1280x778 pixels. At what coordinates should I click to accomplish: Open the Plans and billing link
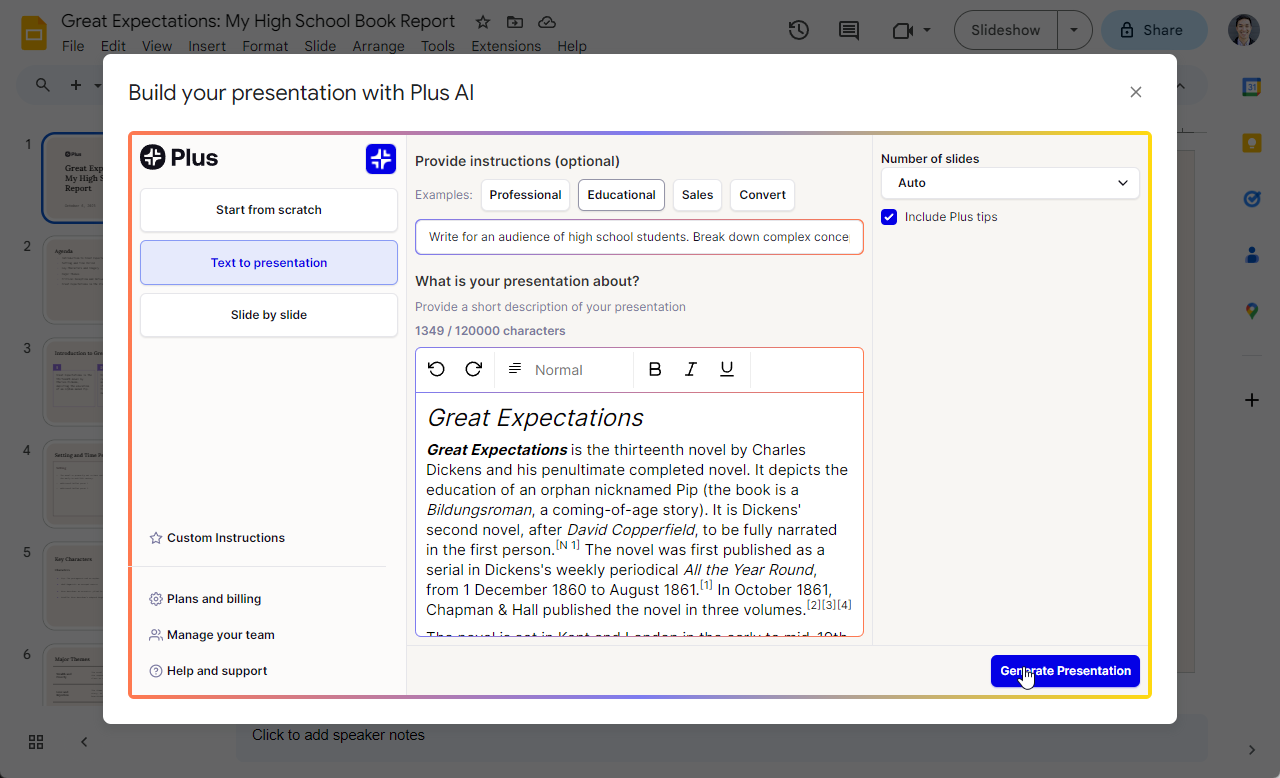[214, 599]
